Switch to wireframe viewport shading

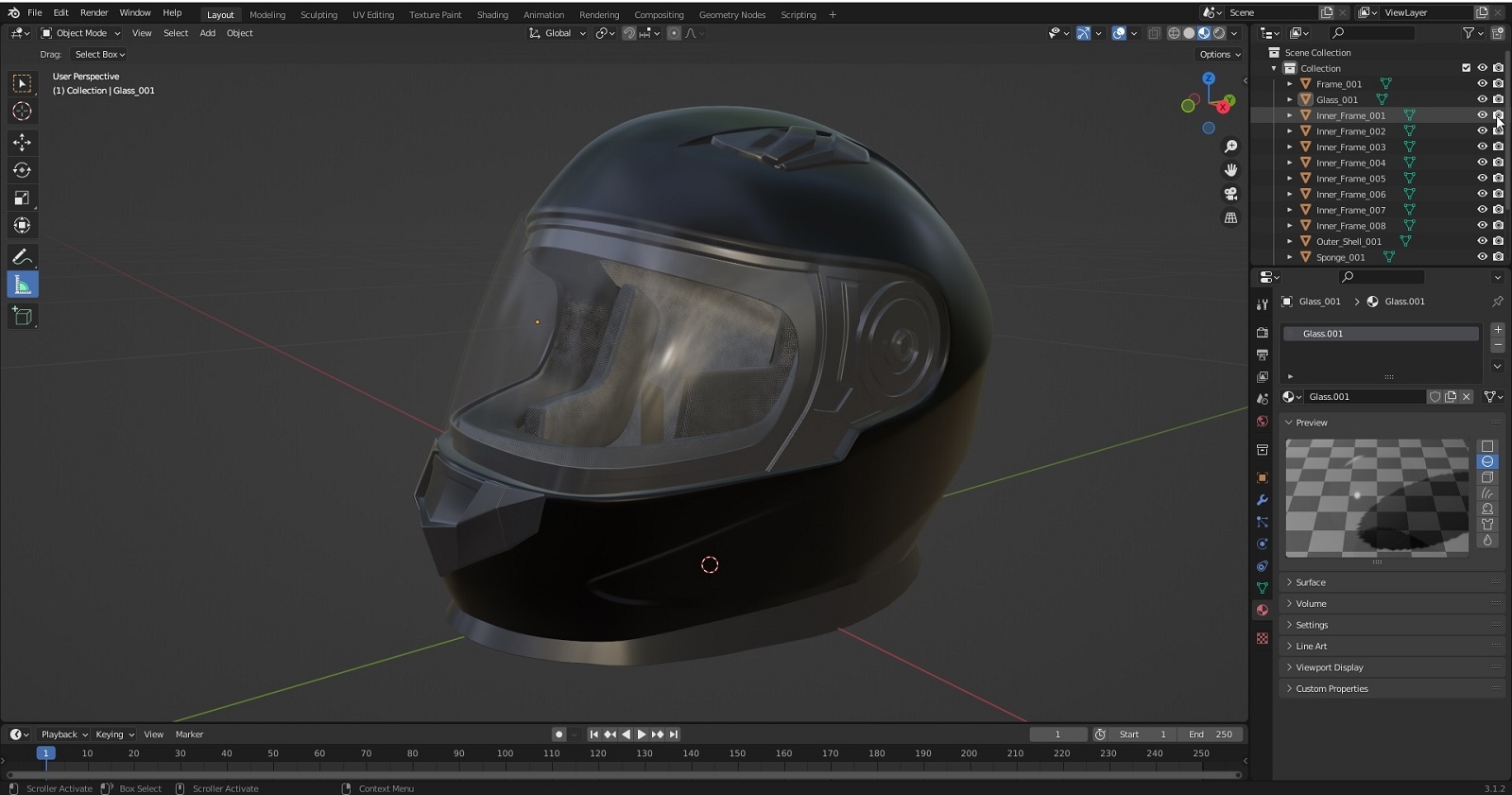(1174, 33)
